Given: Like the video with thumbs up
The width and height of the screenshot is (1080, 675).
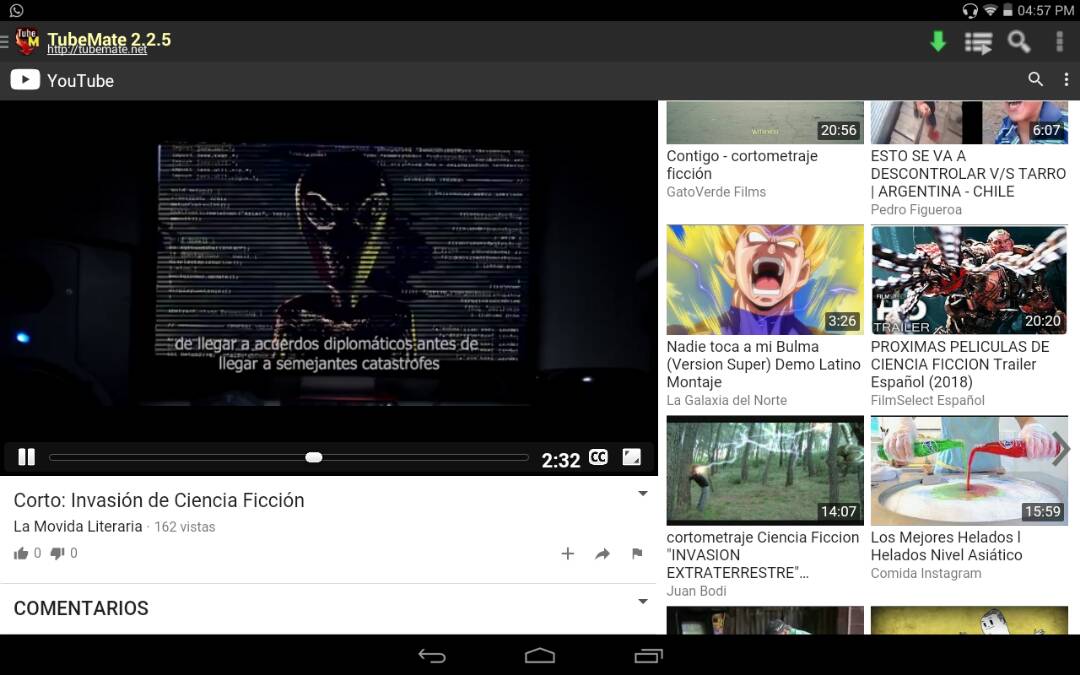Looking at the screenshot, I should coord(21,553).
